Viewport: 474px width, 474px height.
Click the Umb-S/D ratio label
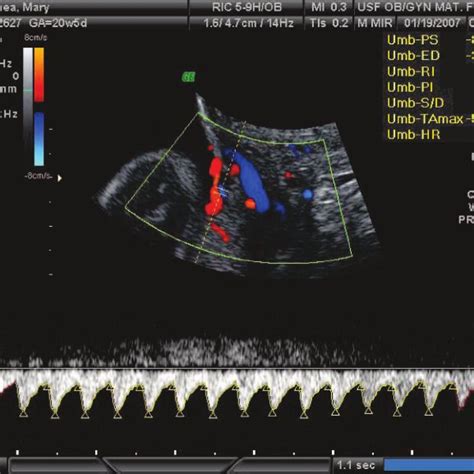click(x=415, y=103)
